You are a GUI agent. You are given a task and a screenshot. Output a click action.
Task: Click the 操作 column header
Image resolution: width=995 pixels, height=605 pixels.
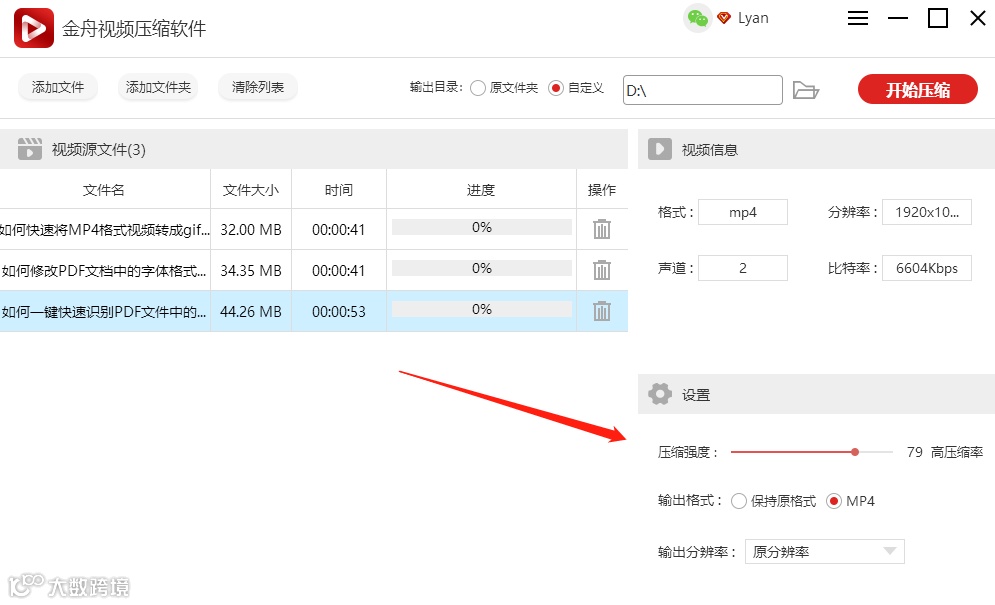pyautogui.click(x=602, y=190)
